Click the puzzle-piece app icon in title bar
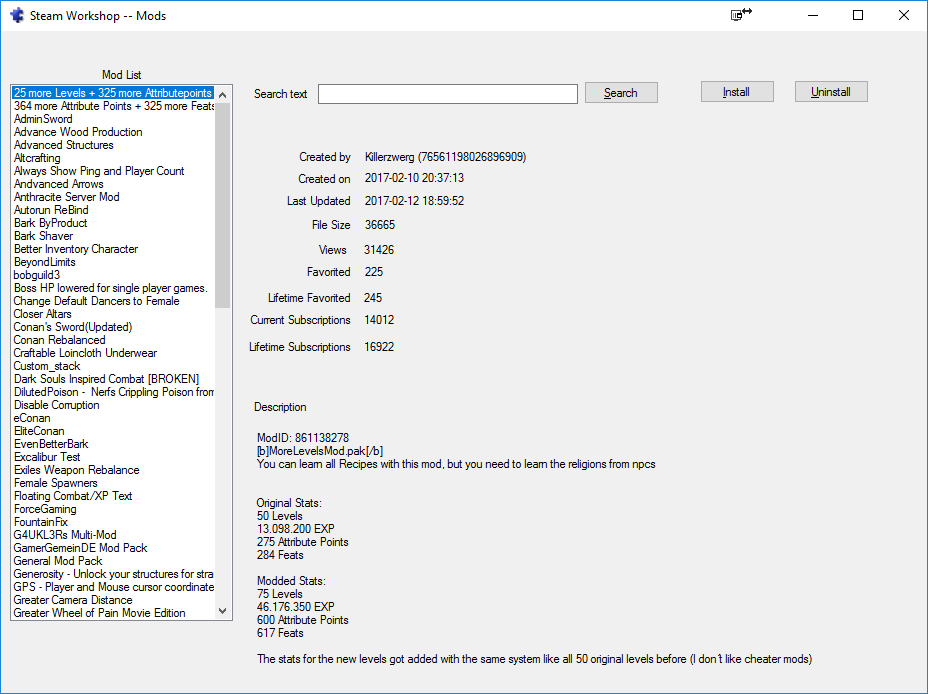The height and width of the screenshot is (694, 929). coord(16,16)
